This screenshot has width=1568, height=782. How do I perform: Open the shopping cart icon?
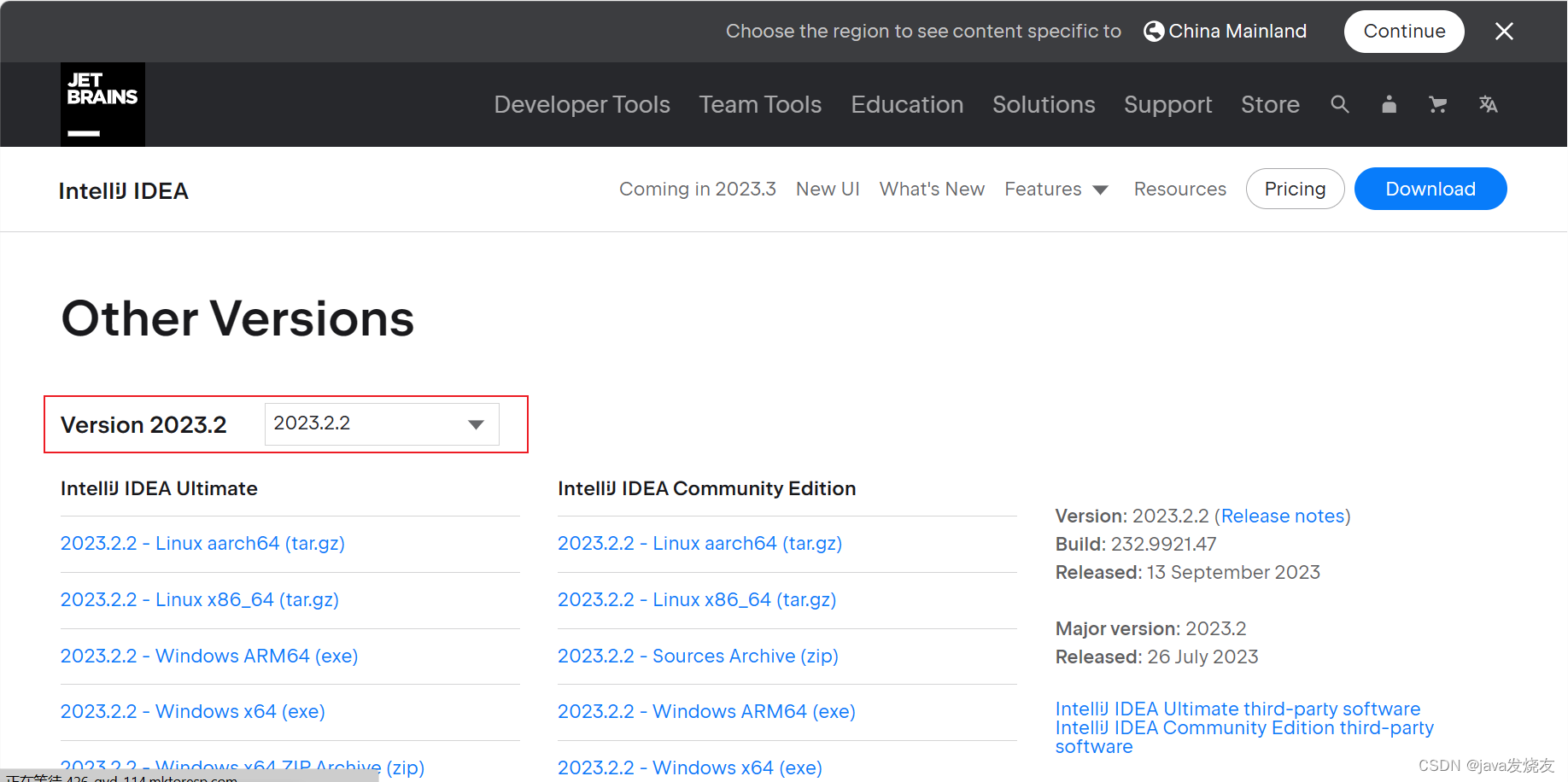[1438, 104]
